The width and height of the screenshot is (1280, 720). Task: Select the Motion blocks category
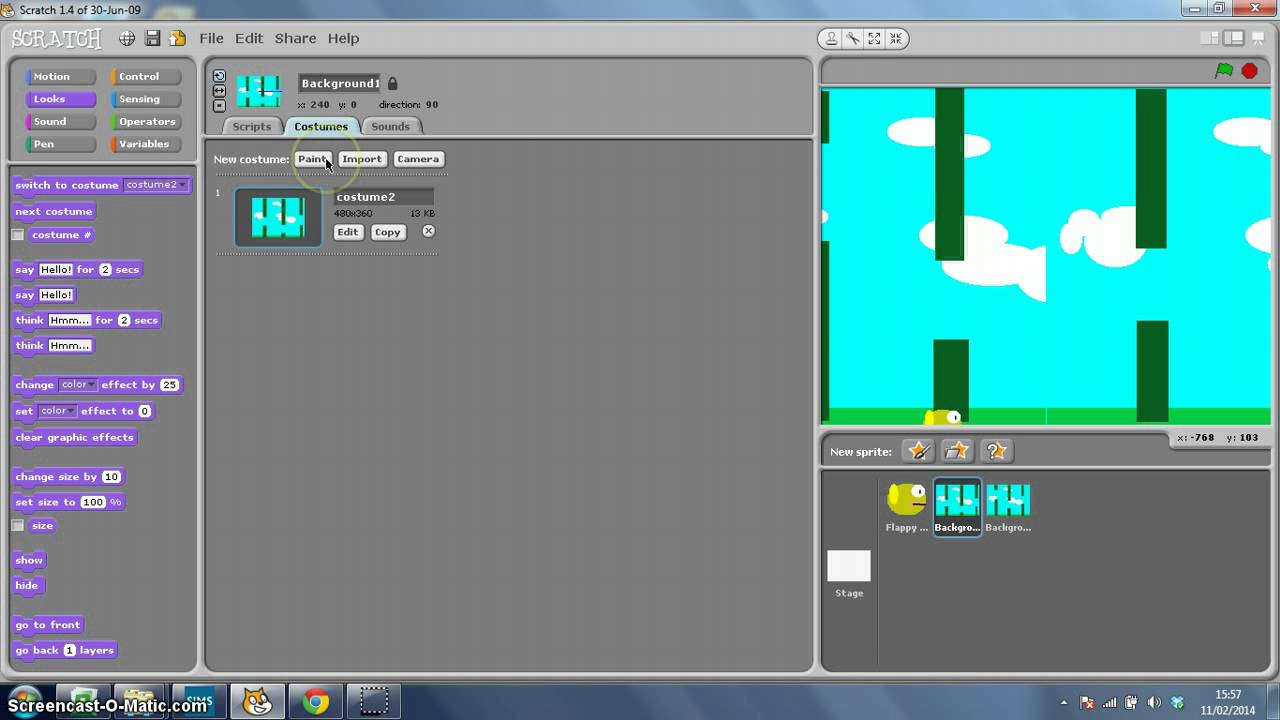tap(52, 76)
